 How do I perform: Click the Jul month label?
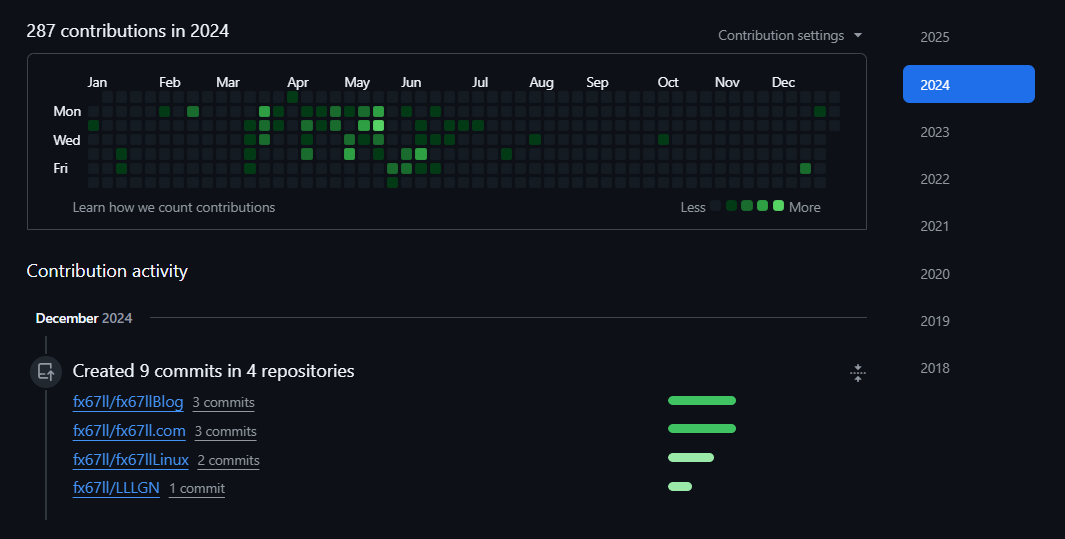click(x=480, y=82)
